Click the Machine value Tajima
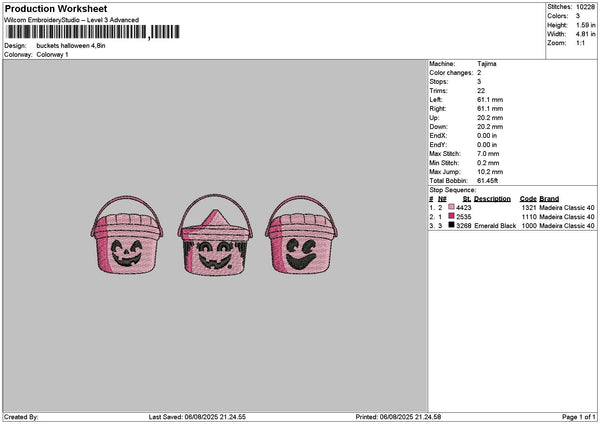 coord(487,64)
